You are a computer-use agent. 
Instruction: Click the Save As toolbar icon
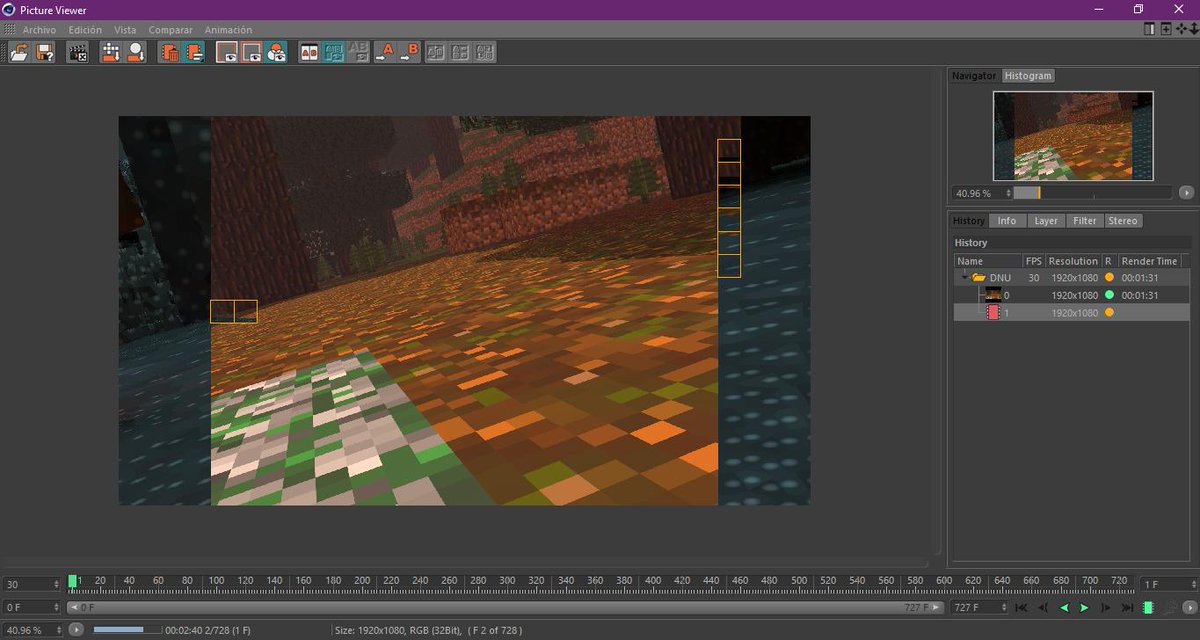coord(45,52)
